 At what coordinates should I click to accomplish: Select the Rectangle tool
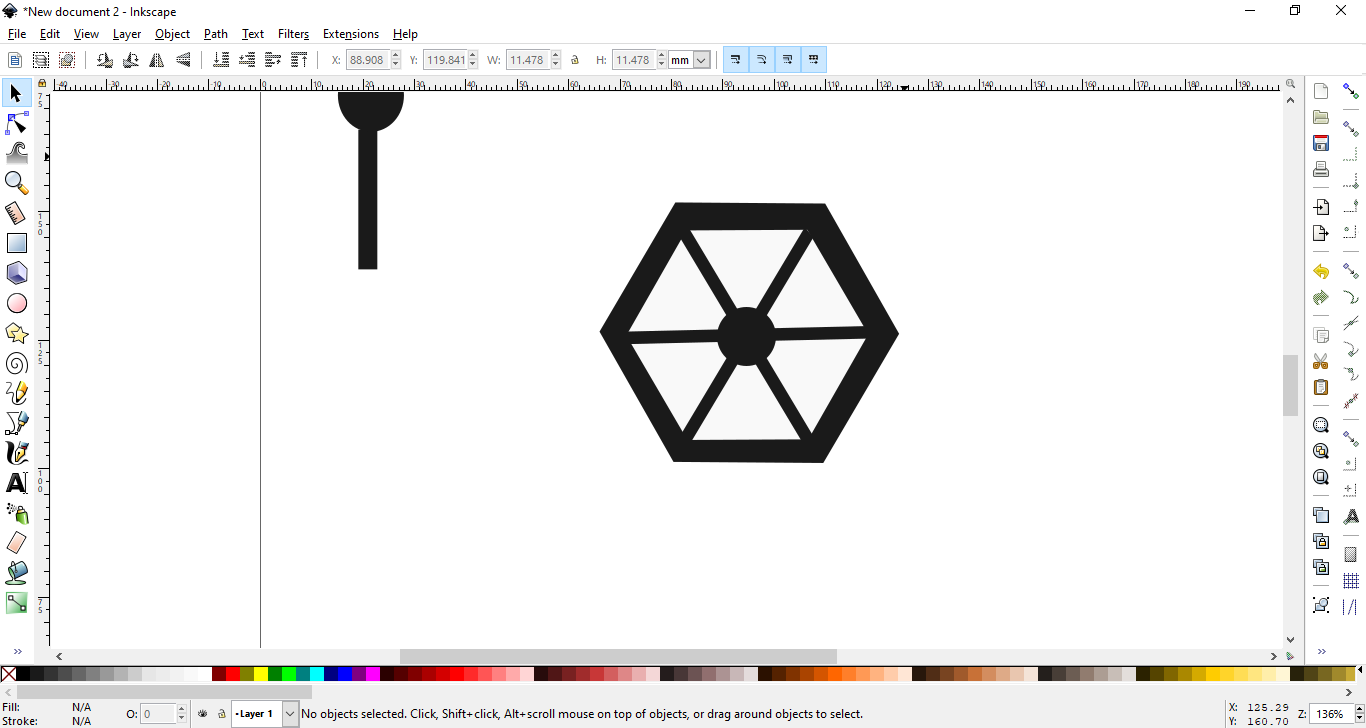coord(16,243)
